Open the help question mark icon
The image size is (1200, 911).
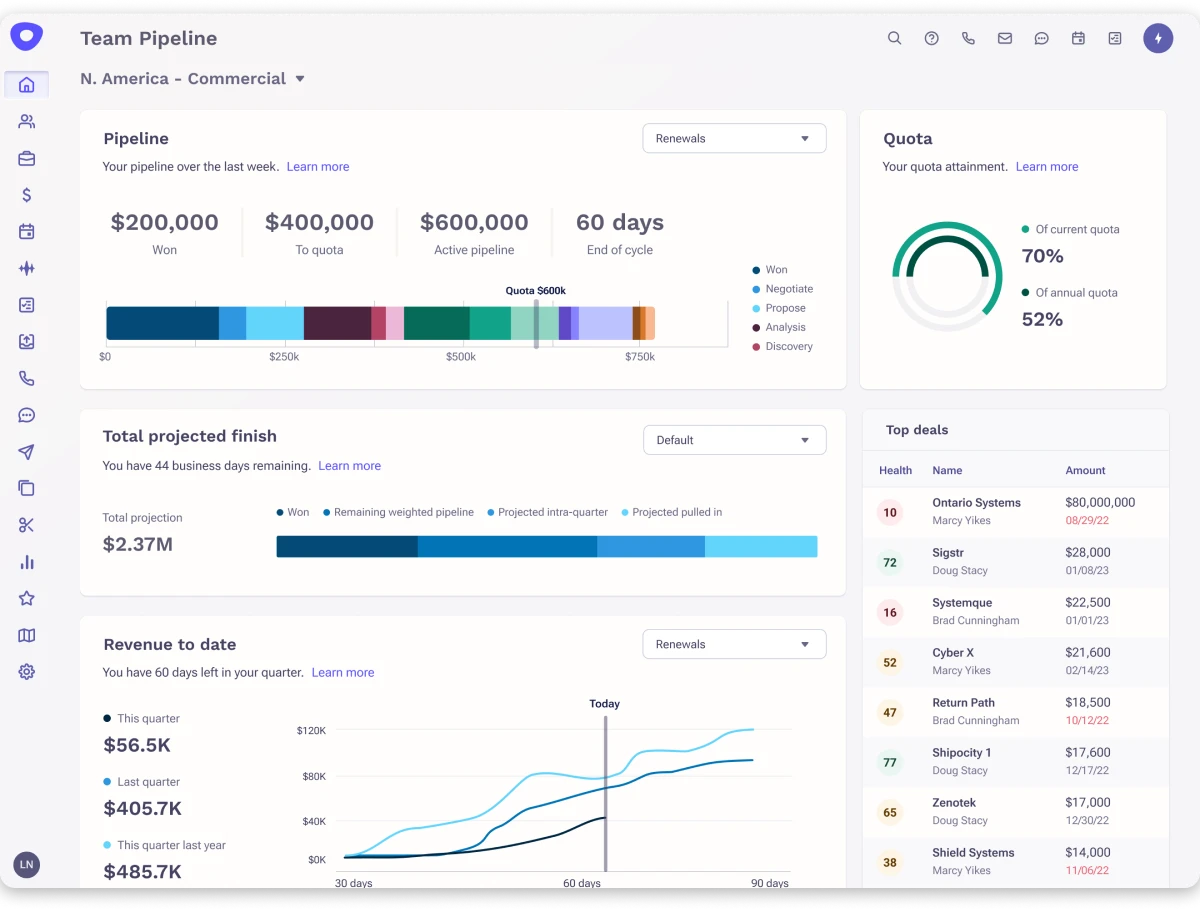[932, 38]
